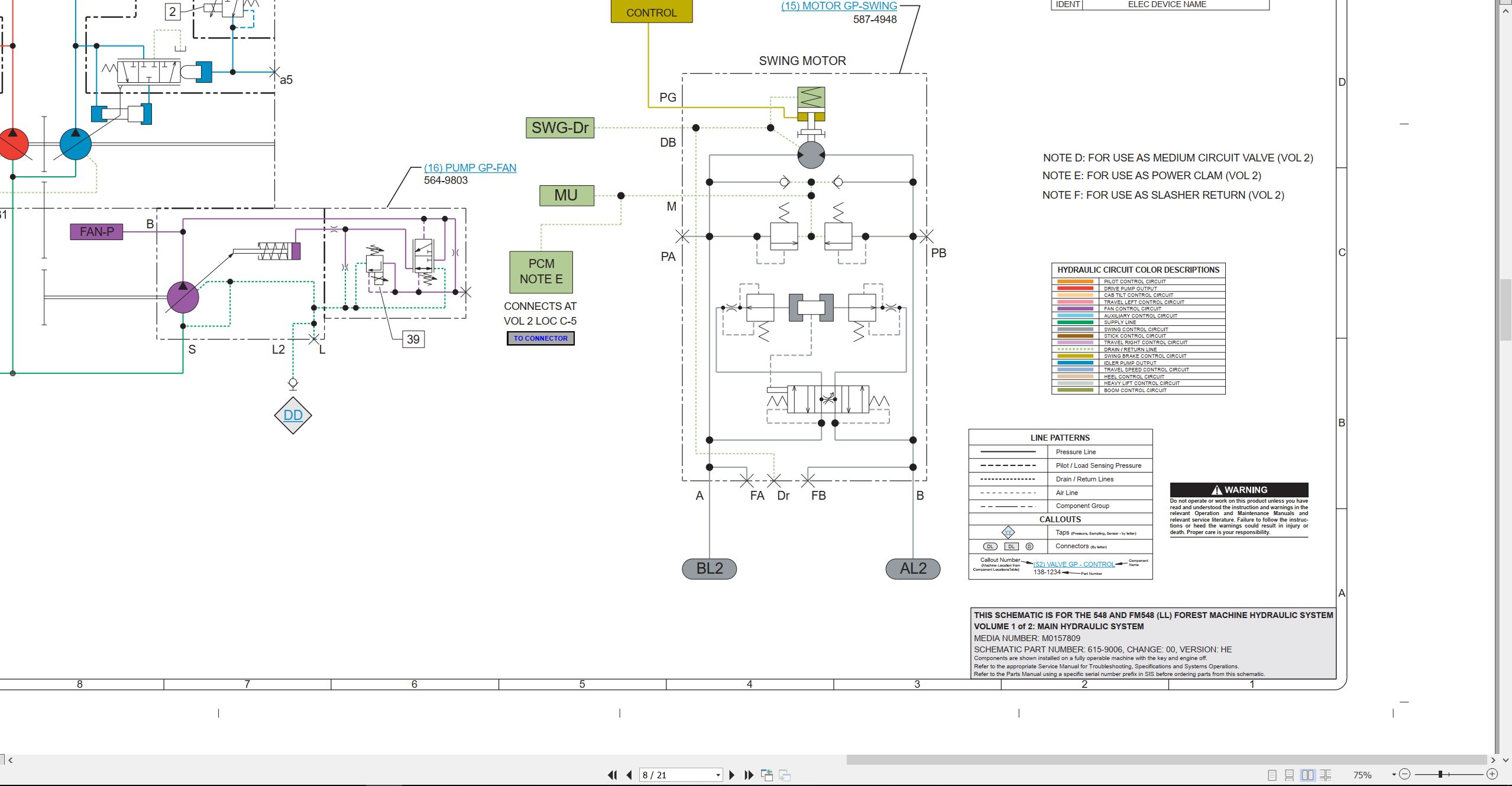The image size is (1512, 786).
Task: Click the BL2 connector label
Action: tap(710, 569)
